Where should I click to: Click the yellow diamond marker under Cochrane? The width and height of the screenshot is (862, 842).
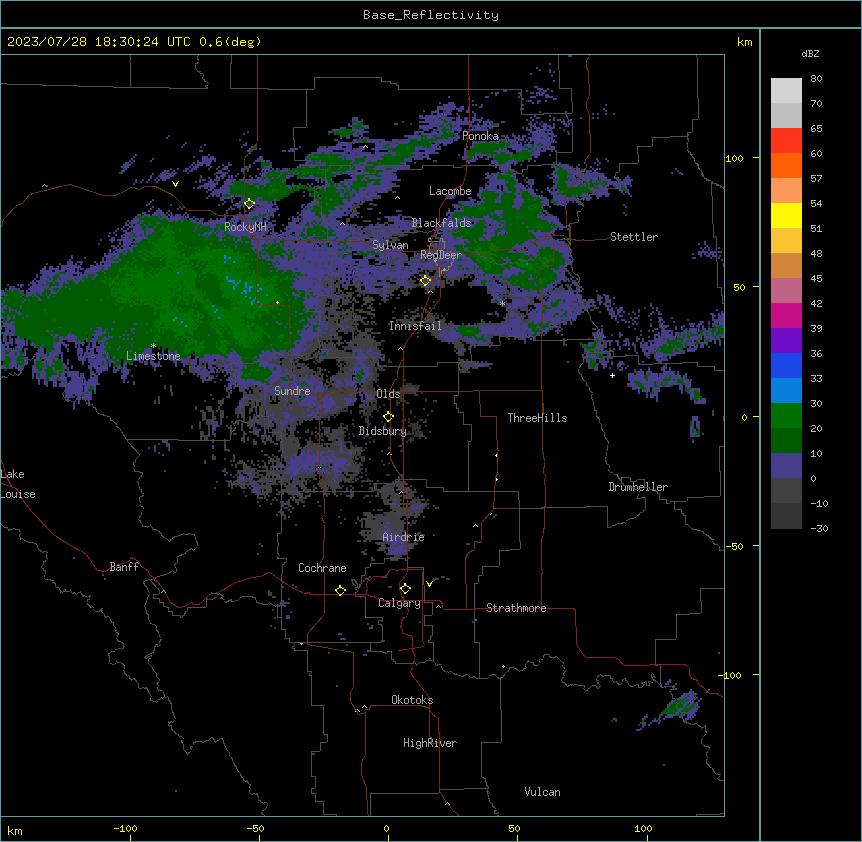tap(340, 590)
